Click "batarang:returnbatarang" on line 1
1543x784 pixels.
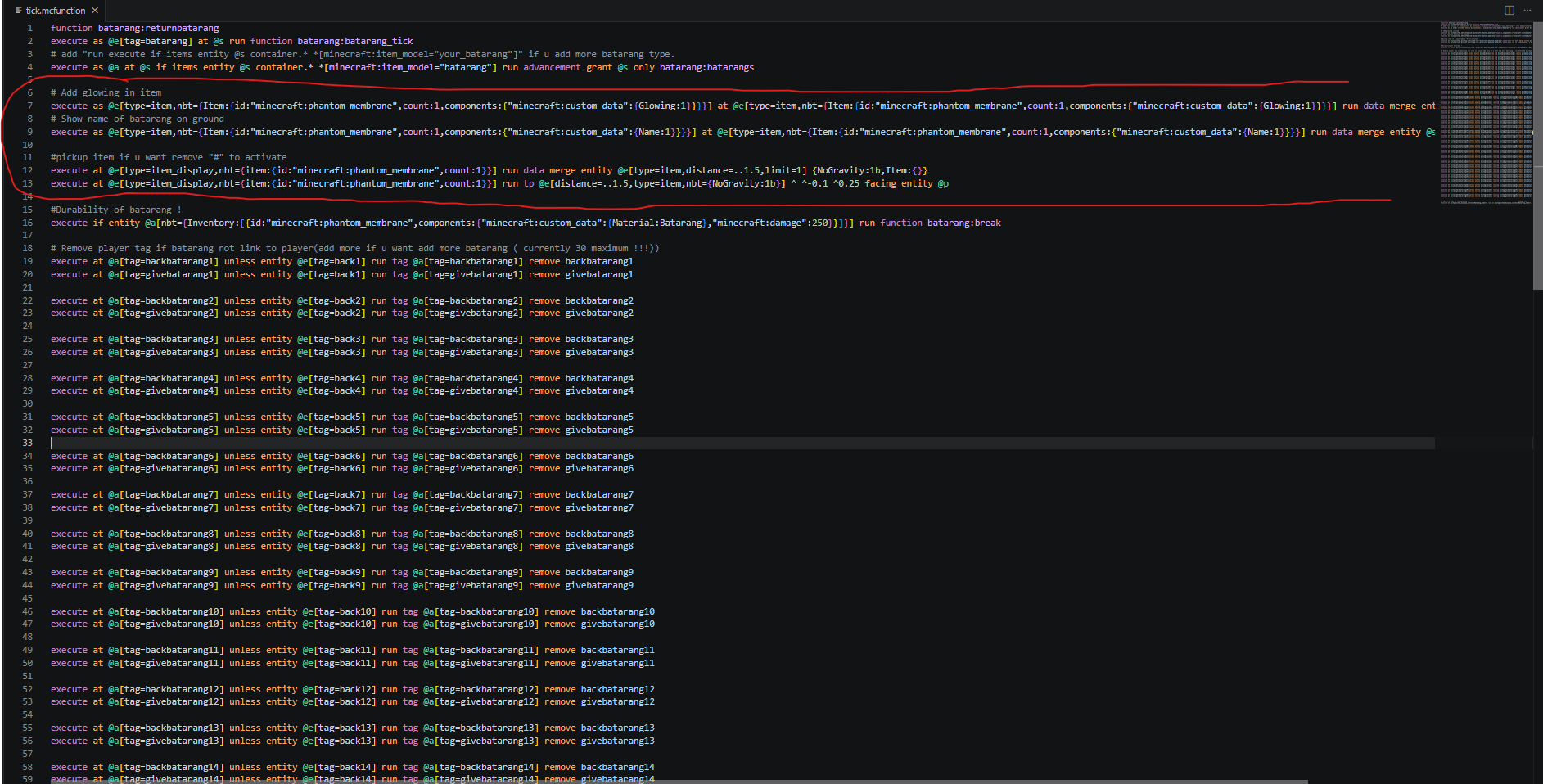pyautogui.click(x=158, y=28)
